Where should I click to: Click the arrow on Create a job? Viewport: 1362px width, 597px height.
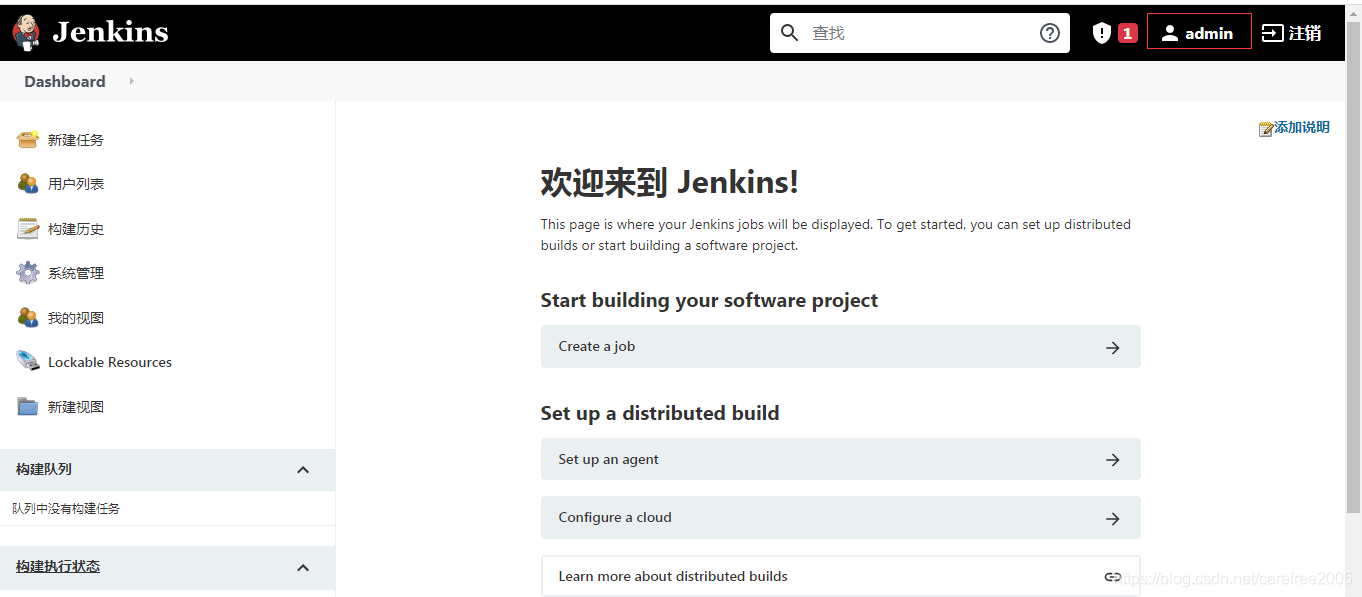pos(1113,348)
